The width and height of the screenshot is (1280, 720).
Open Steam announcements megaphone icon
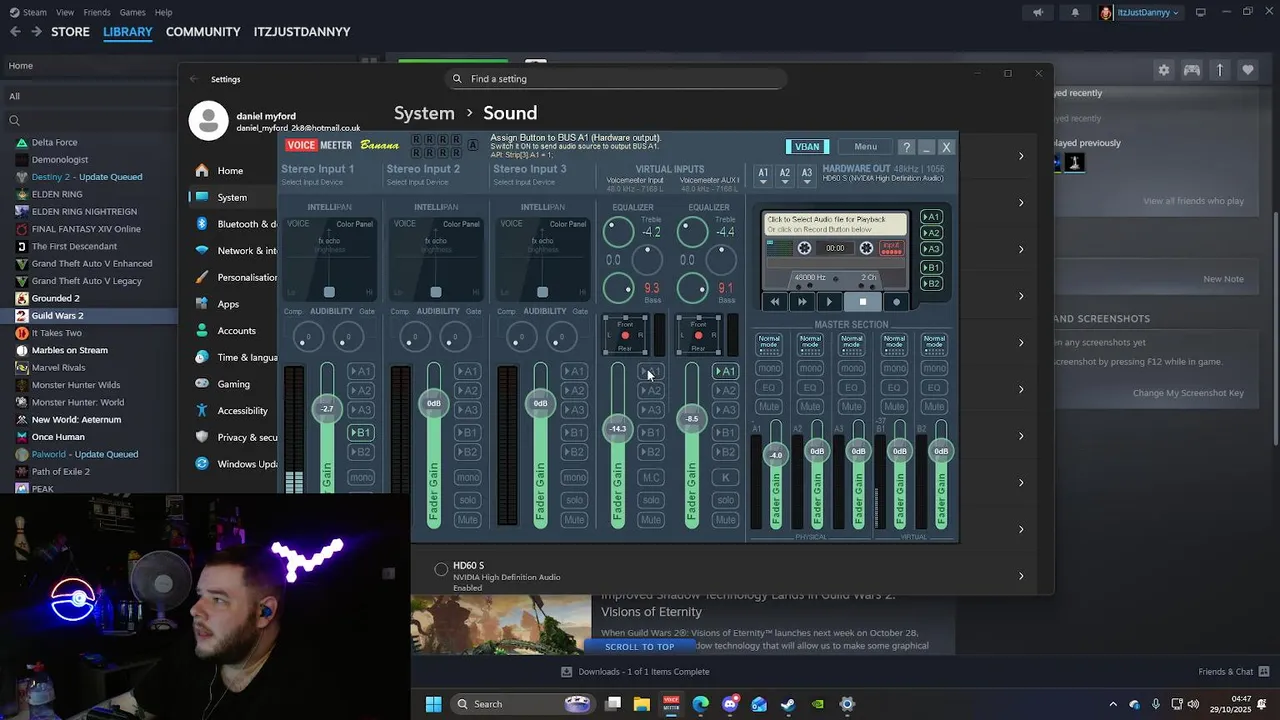(1038, 12)
